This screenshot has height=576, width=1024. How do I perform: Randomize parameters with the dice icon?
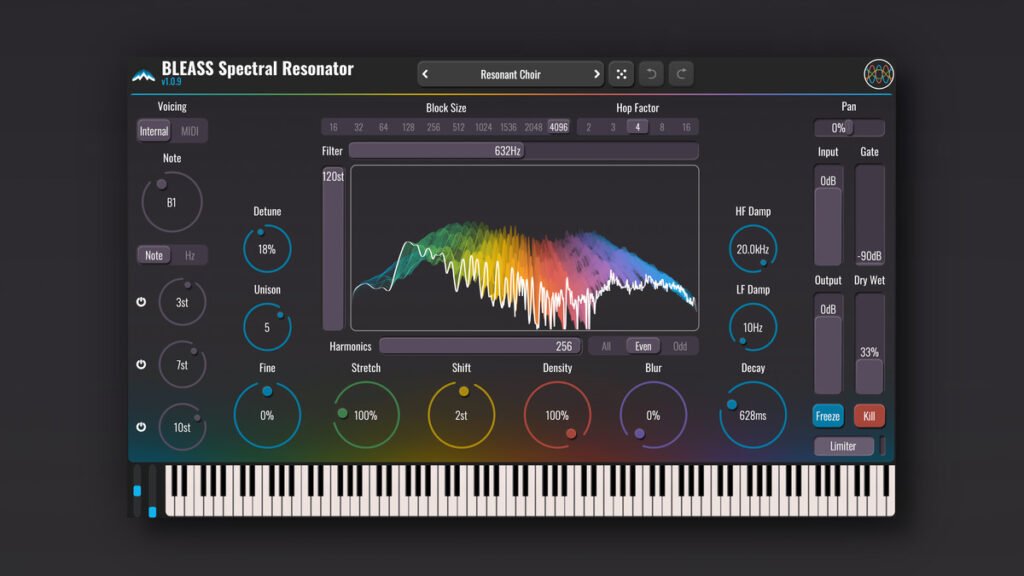pos(621,74)
